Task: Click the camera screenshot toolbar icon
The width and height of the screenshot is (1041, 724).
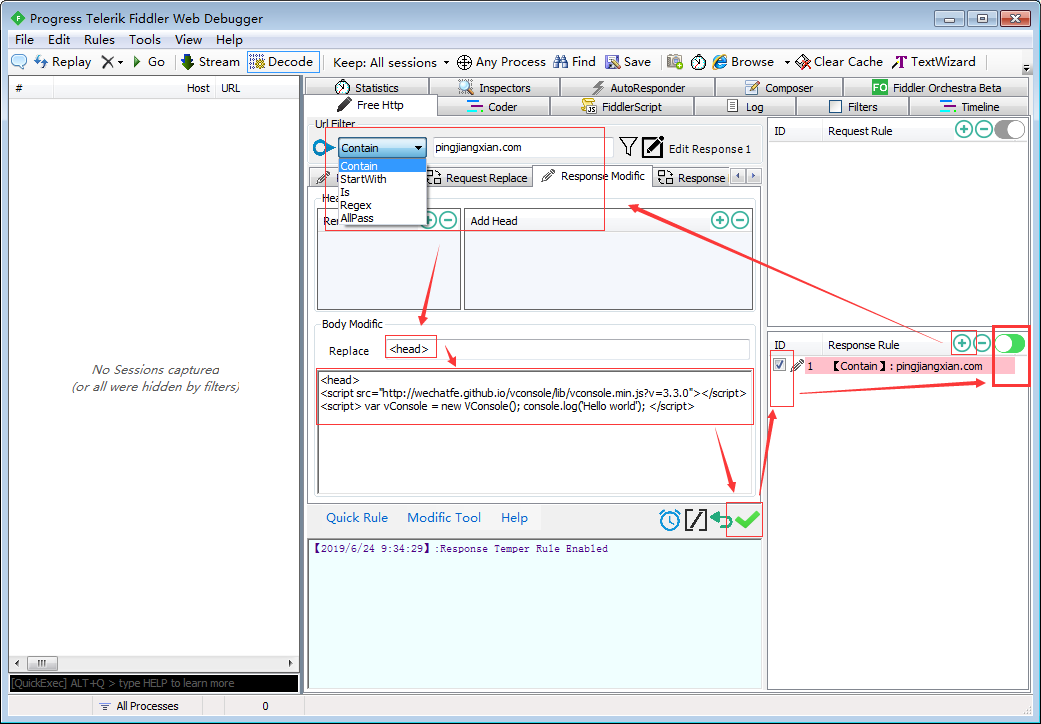Action: click(x=675, y=62)
